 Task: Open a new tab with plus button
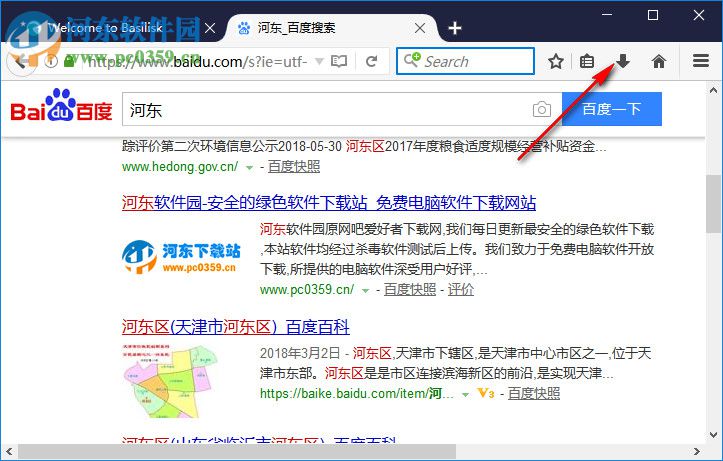point(455,28)
